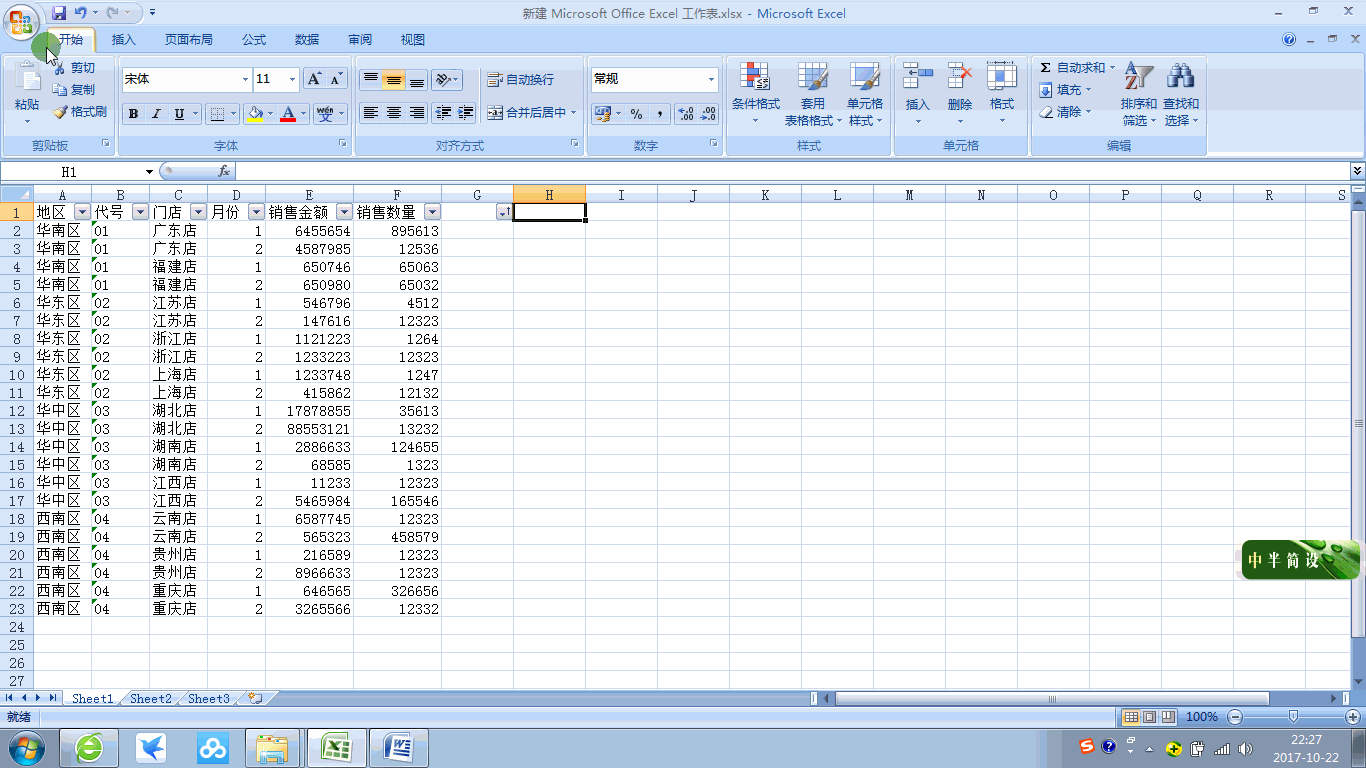
Task: Toggle align text left
Action: click(x=370, y=113)
